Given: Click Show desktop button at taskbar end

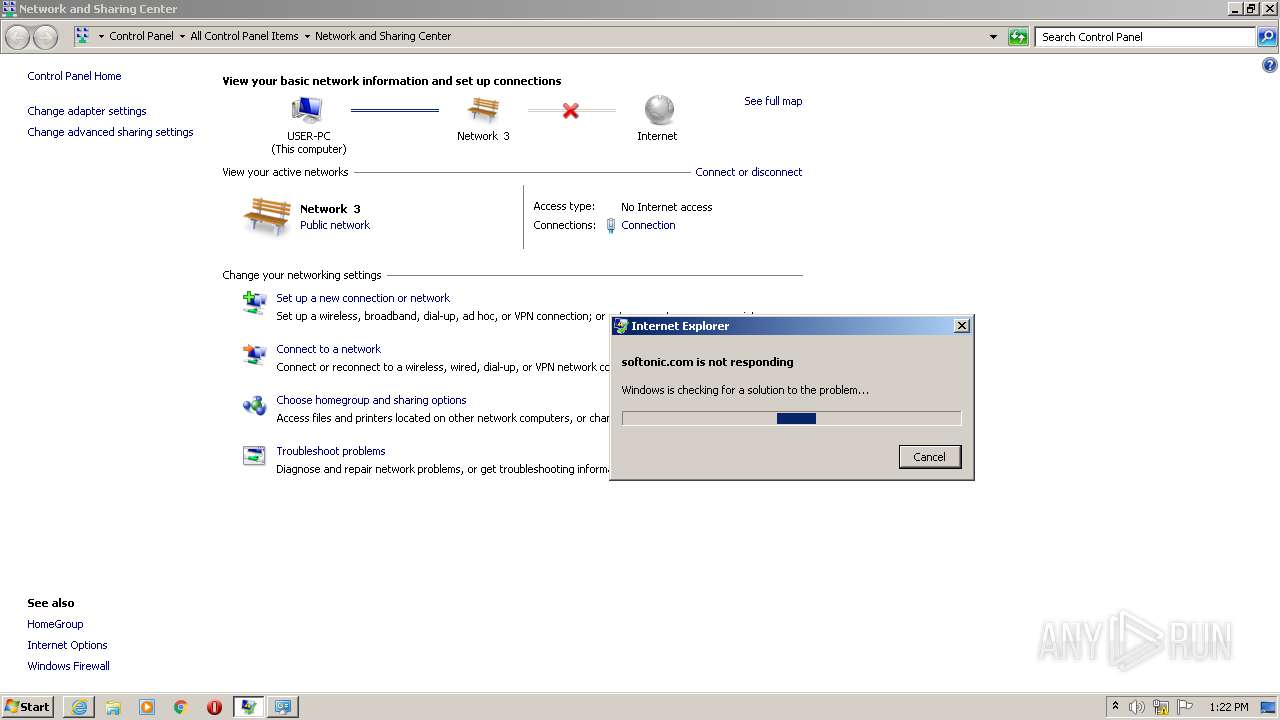Looking at the screenshot, I should [1268, 707].
